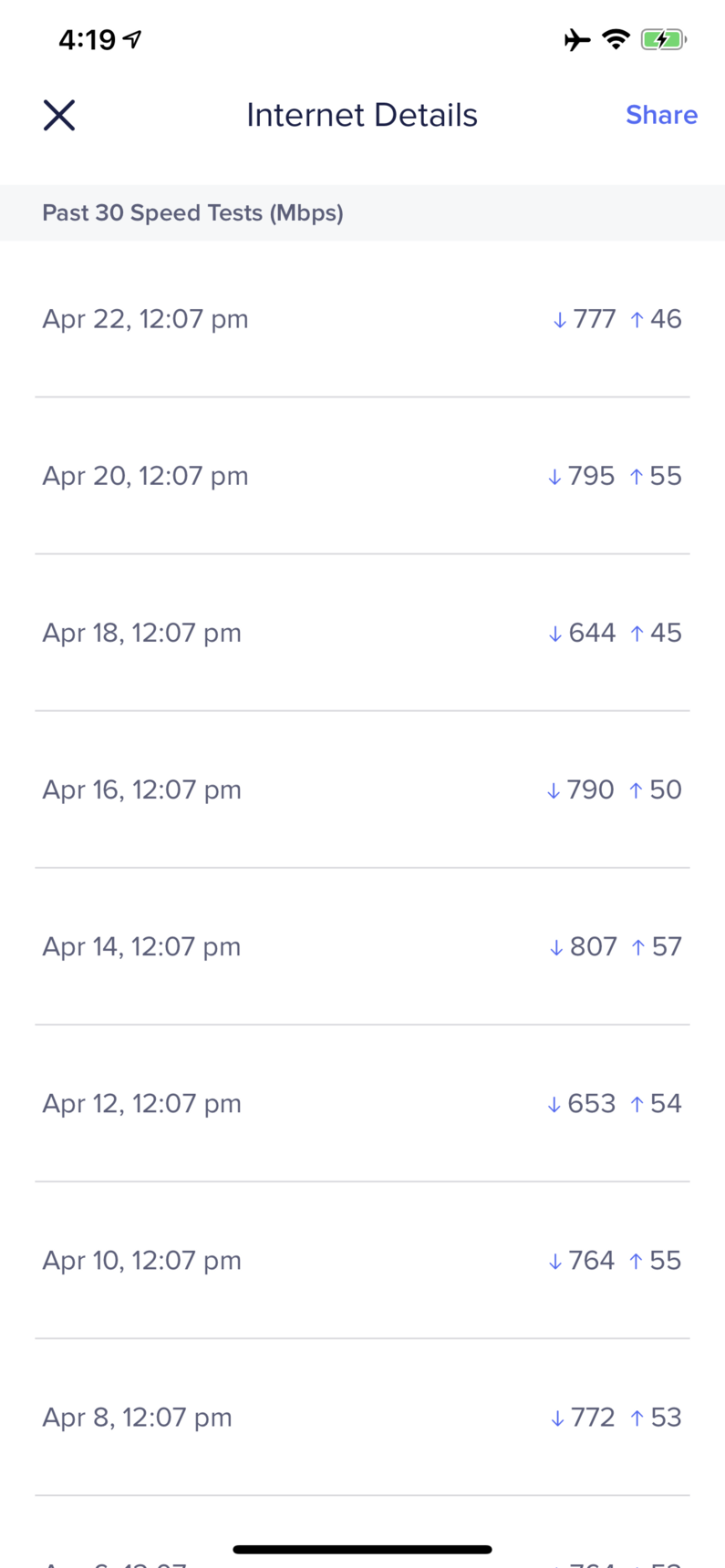Viewport: 725px width, 1568px height.
Task: Tap the upload arrow beside 53
Action: tap(637, 1418)
